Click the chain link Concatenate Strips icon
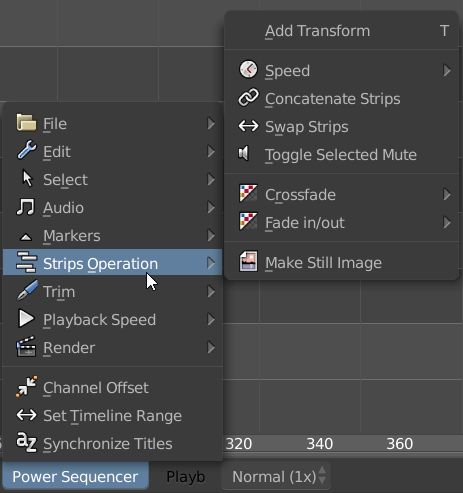The width and height of the screenshot is (463, 493). [x=248, y=98]
